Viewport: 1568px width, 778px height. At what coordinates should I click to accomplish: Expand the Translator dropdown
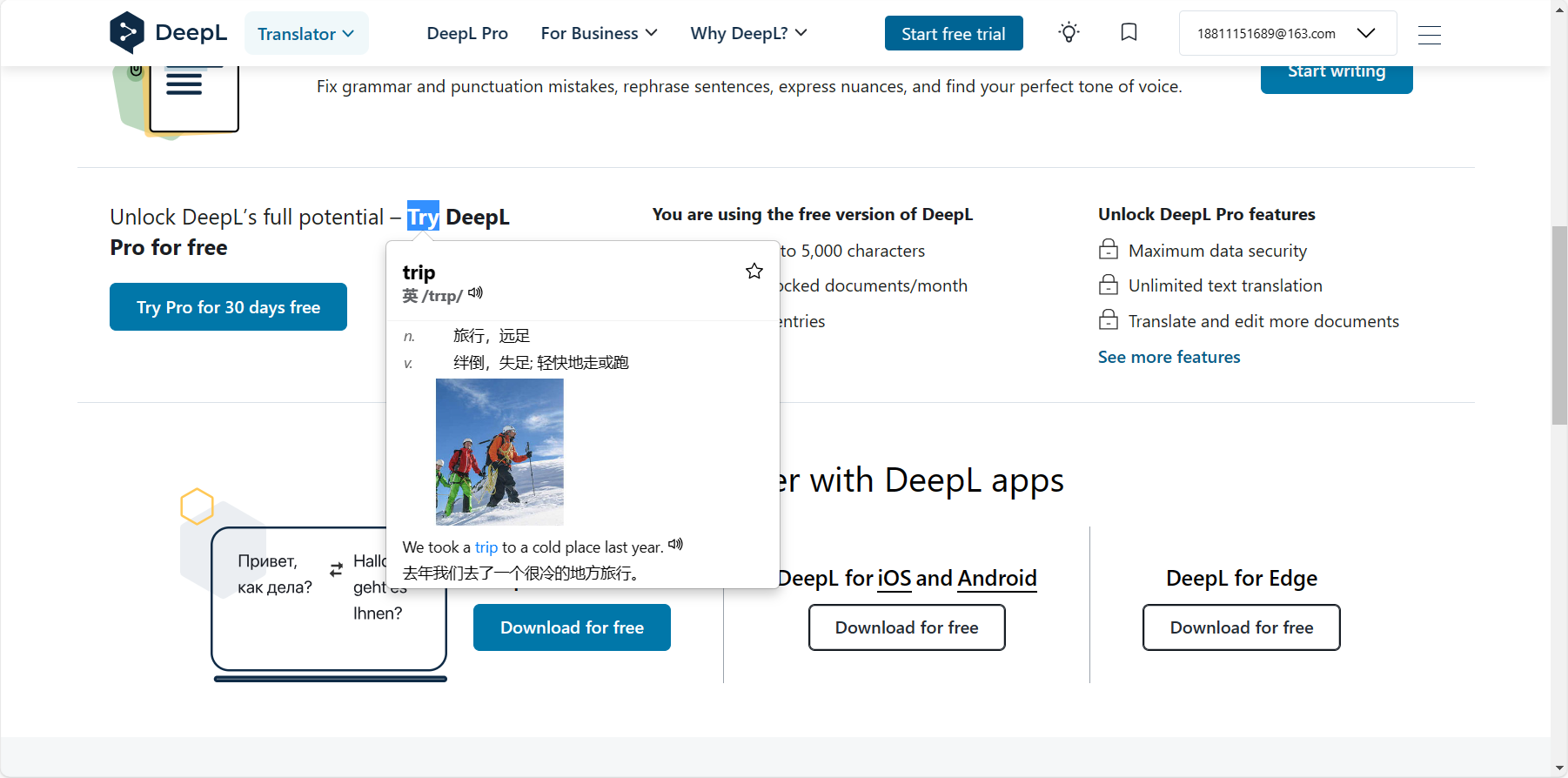pos(306,34)
